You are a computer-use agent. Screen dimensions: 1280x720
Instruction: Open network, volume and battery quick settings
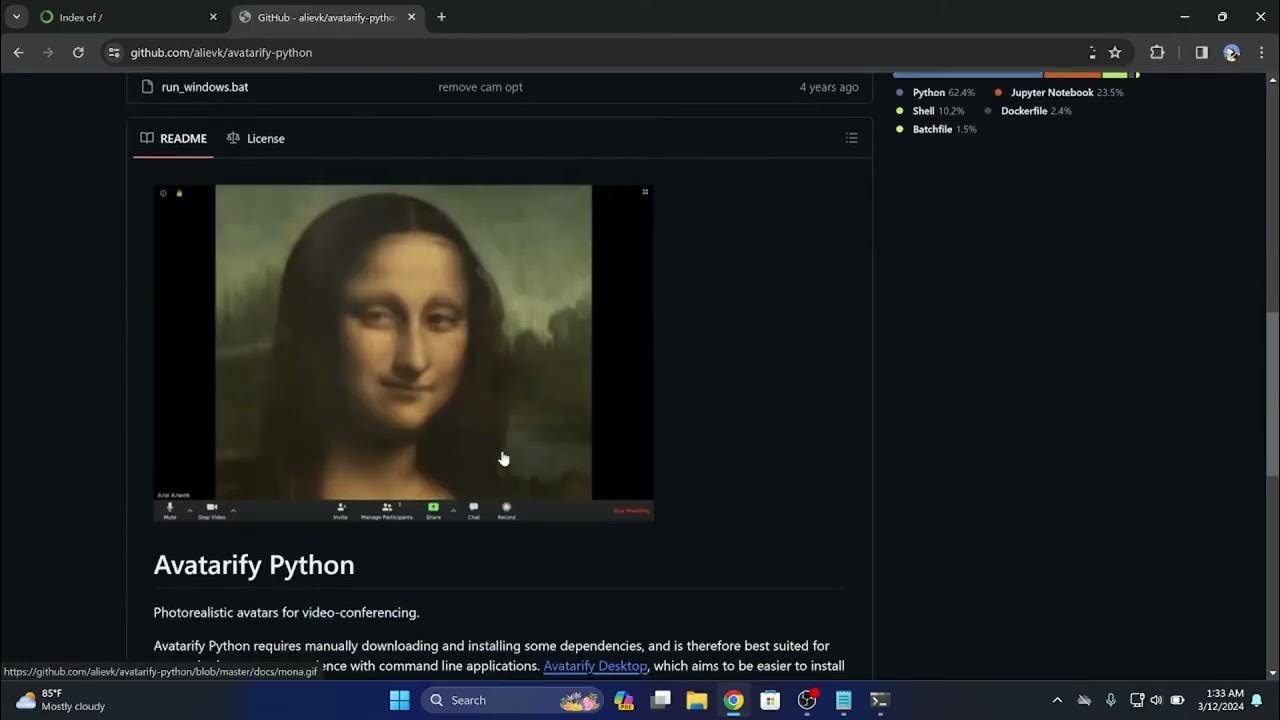coord(1157,700)
